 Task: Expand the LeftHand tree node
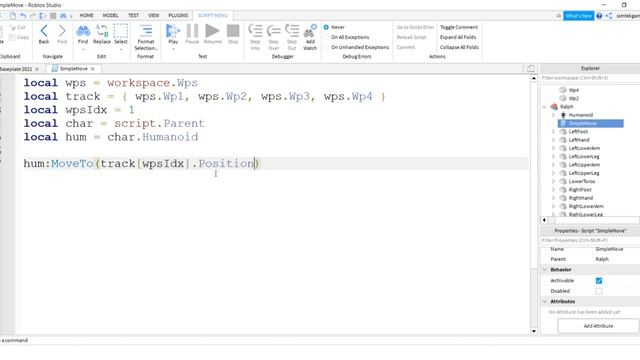pyautogui.click(x=553, y=140)
